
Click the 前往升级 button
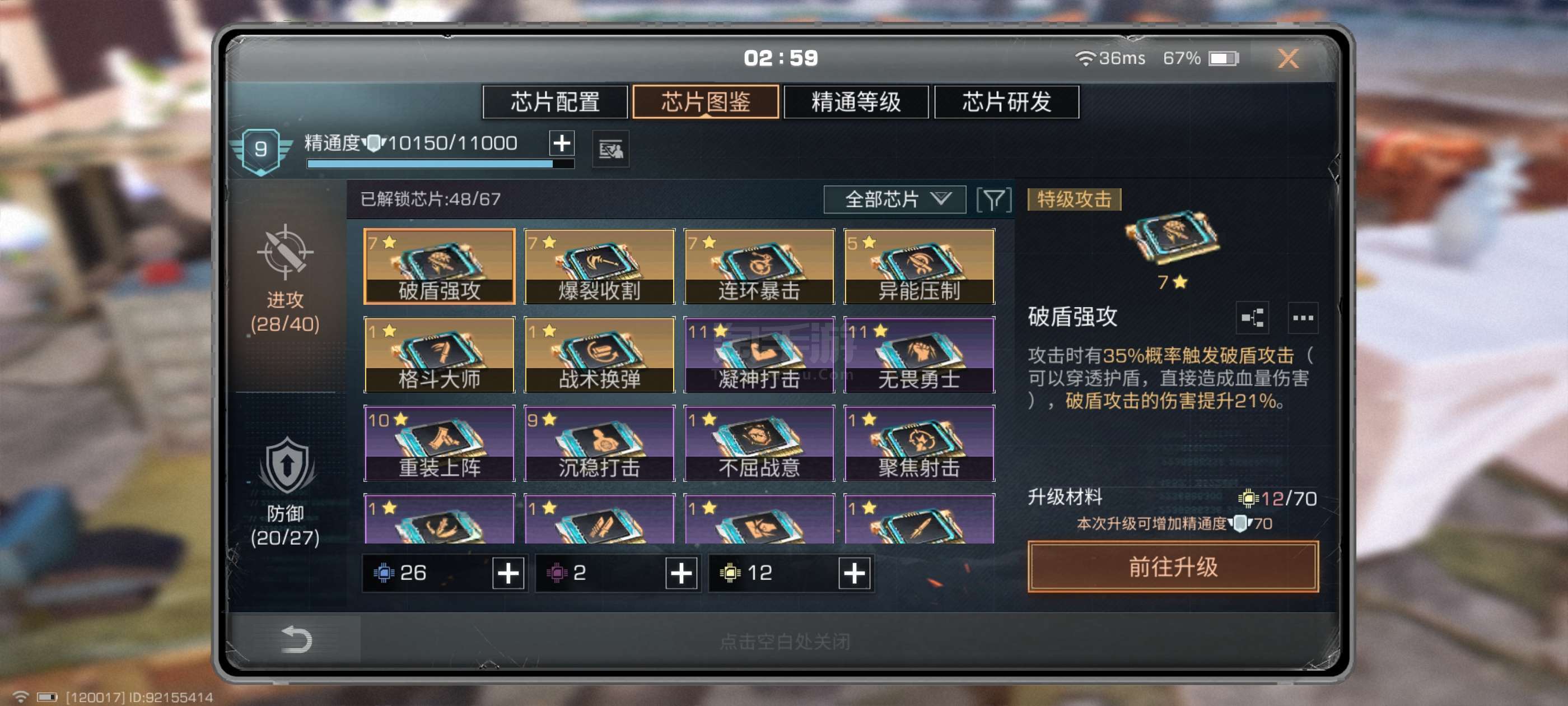tap(1173, 567)
